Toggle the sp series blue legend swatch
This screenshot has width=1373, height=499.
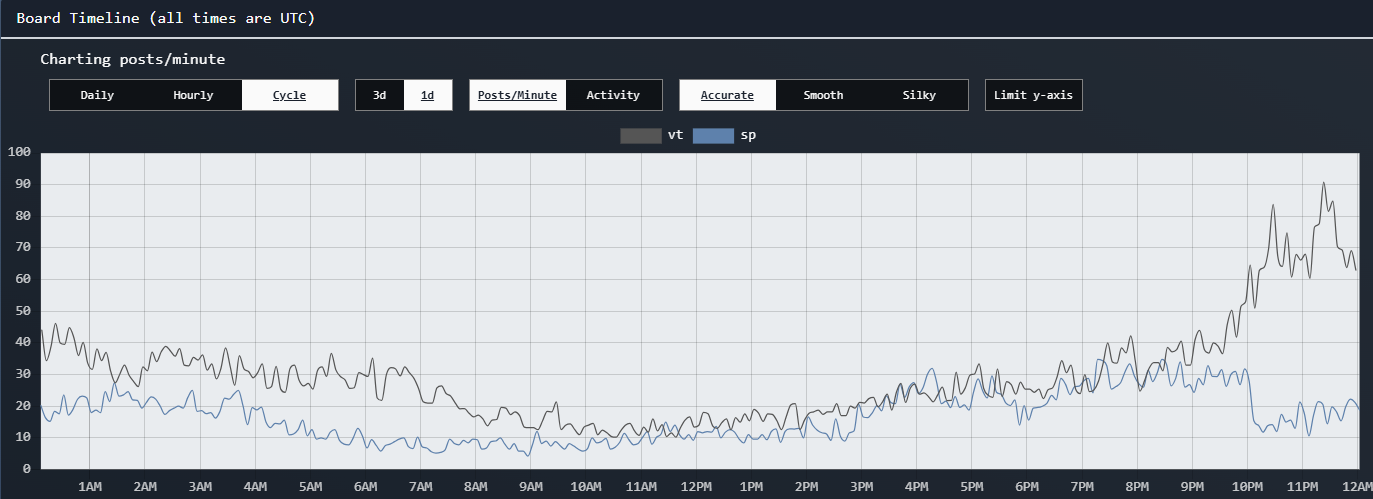[x=713, y=135]
